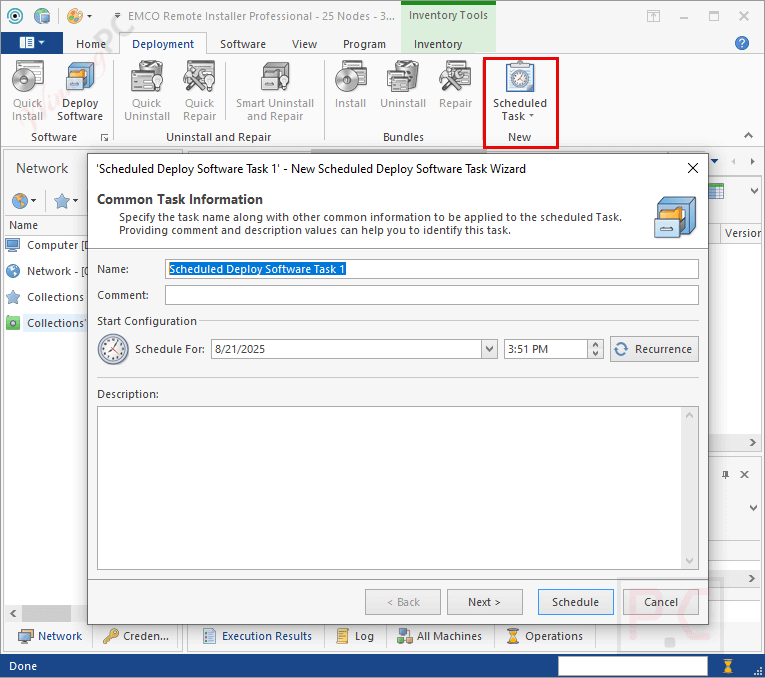Click the Cancel button

pos(661,602)
